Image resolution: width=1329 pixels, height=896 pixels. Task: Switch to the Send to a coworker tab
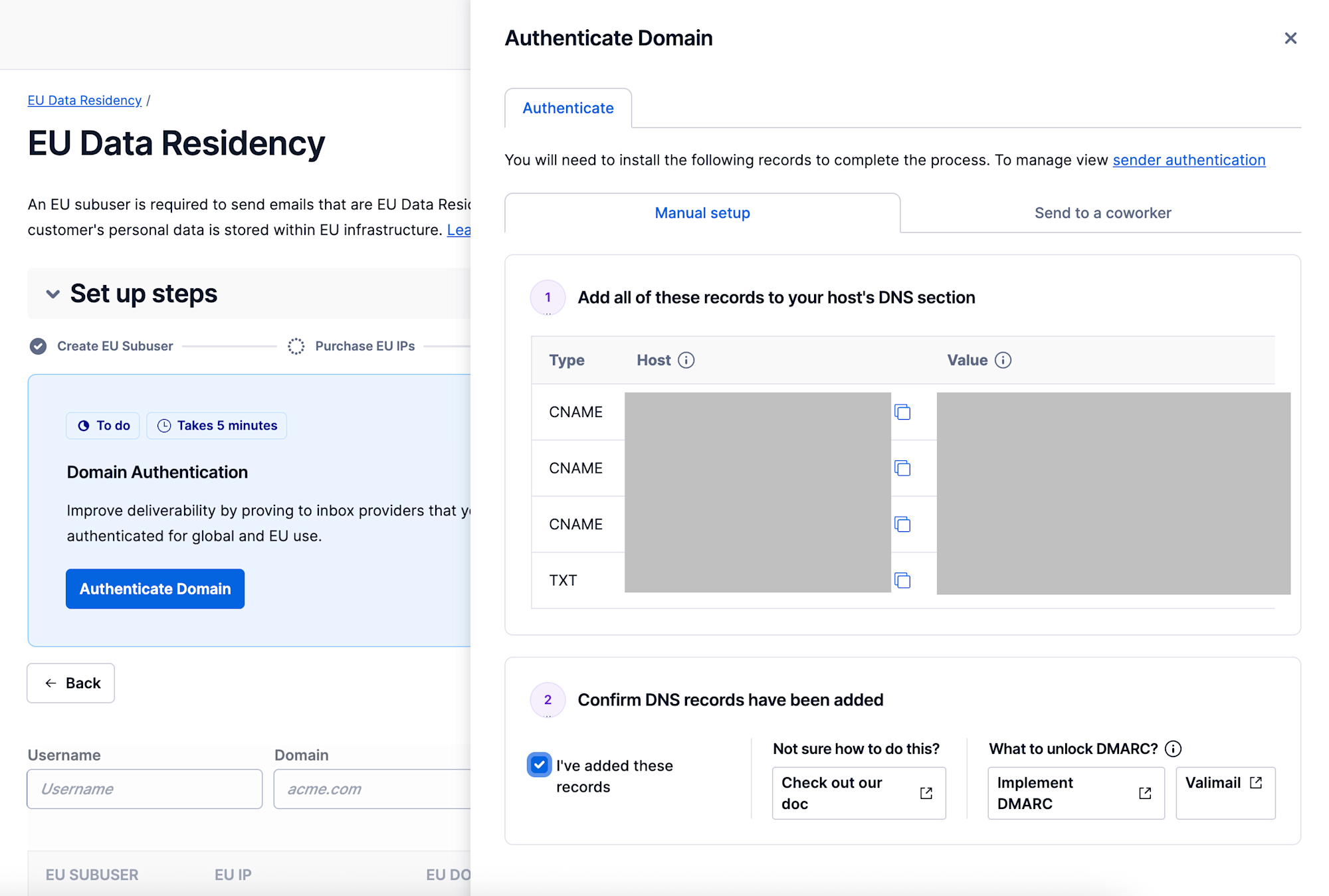click(x=1102, y=213)
